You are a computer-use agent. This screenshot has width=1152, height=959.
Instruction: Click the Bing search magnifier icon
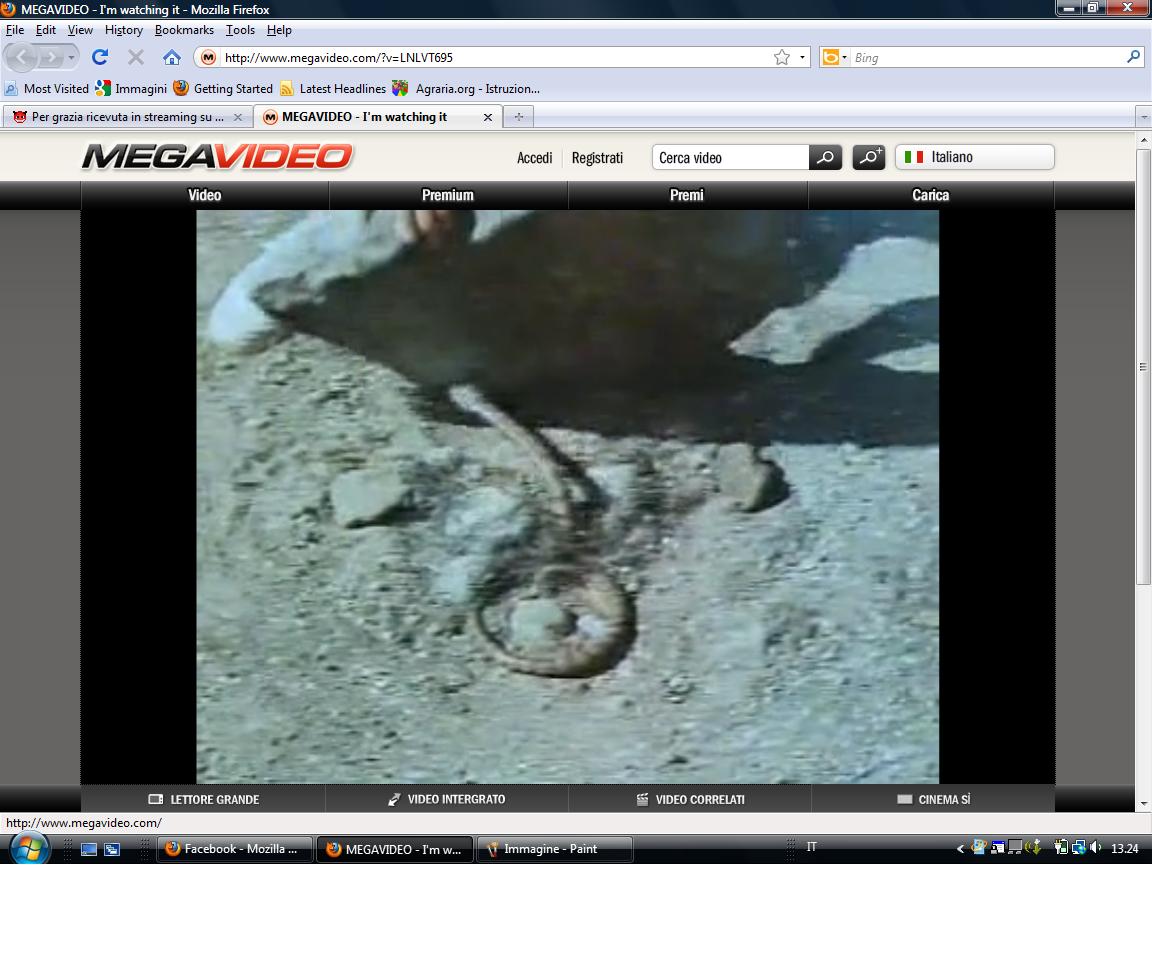[1133, 57]
